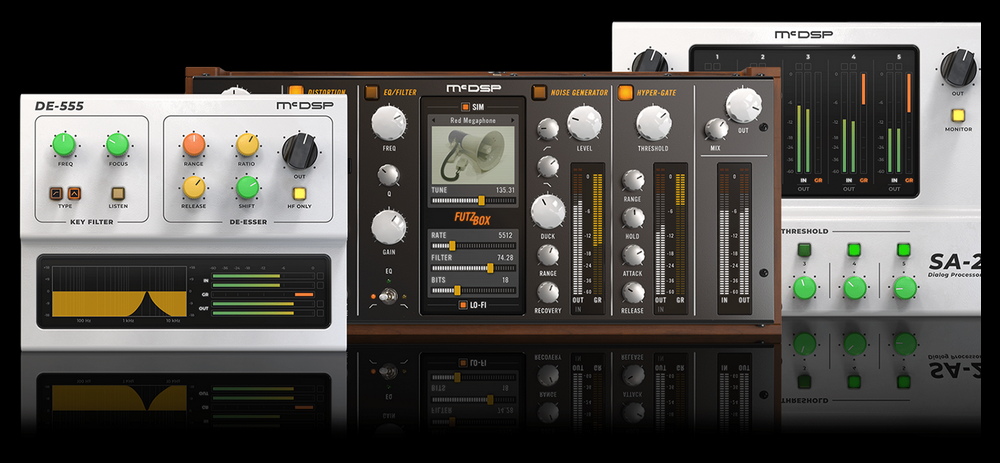Click the SA-2 band 5 green threshold knob

(904, 288)
